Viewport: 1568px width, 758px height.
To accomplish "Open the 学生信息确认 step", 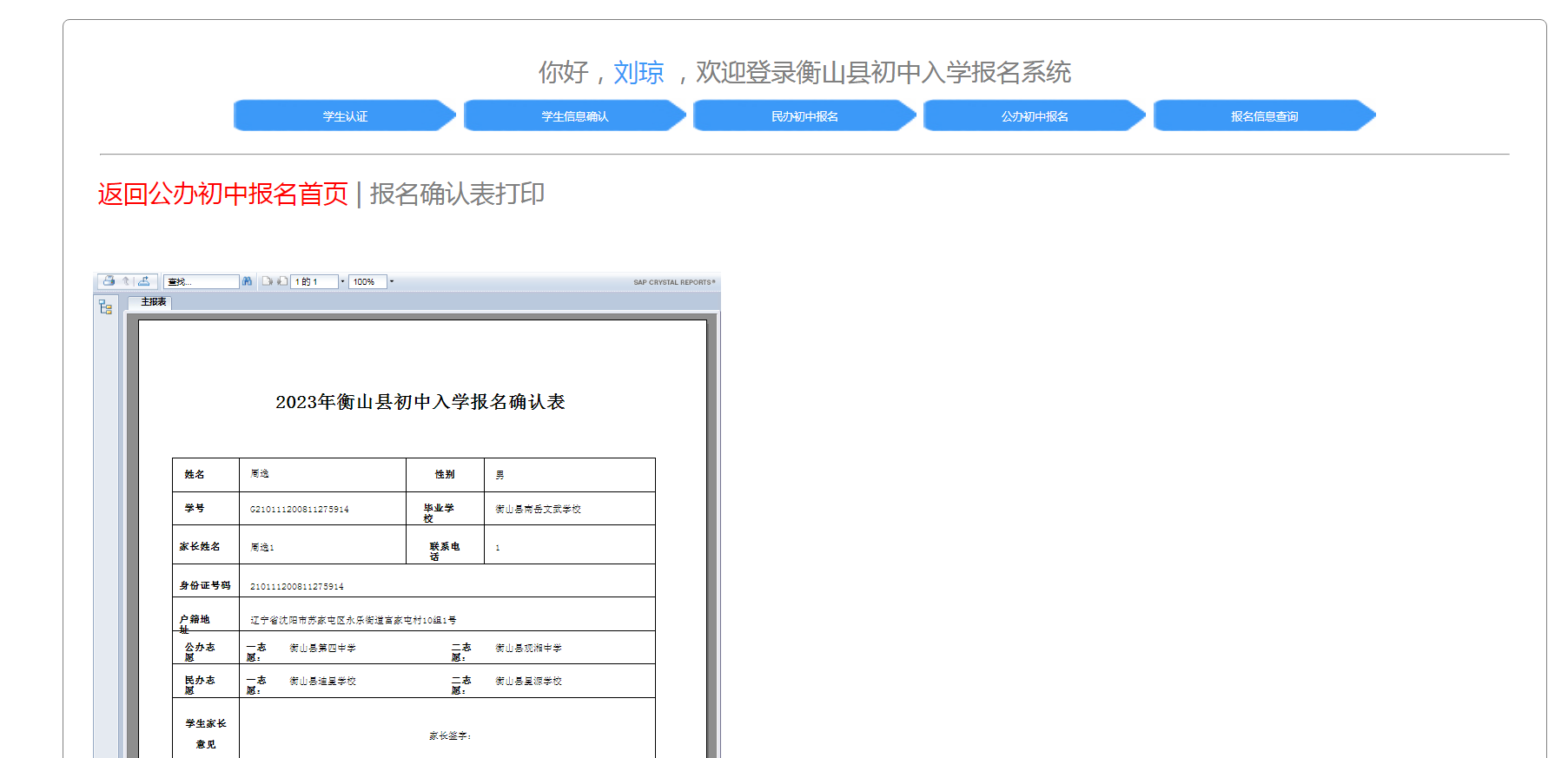I will 574,116.
